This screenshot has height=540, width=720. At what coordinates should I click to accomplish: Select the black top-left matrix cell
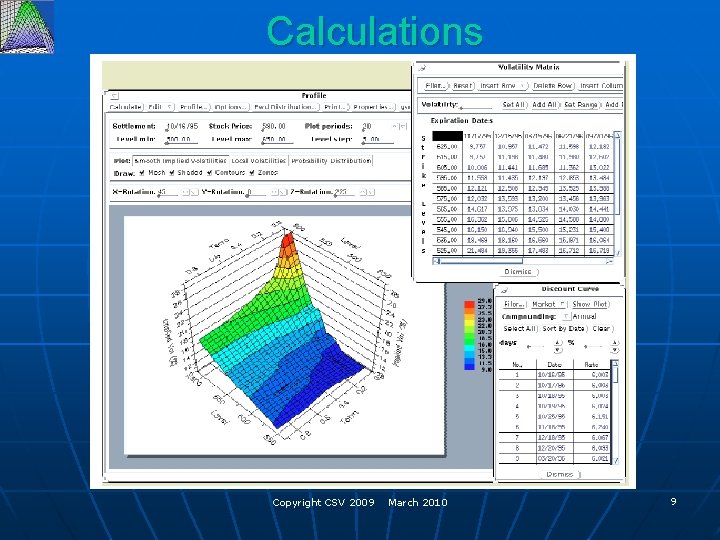447,136
